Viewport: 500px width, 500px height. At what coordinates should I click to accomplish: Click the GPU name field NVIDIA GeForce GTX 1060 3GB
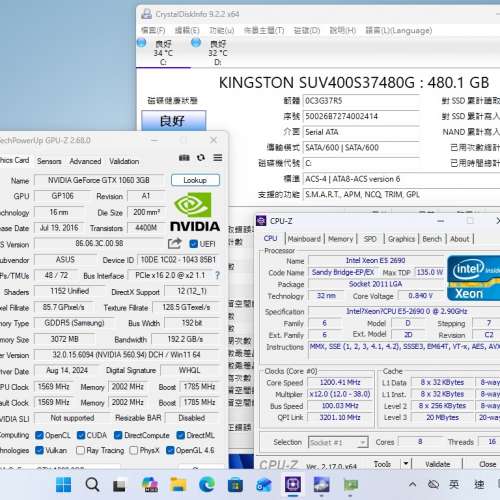tap(99, 180)
